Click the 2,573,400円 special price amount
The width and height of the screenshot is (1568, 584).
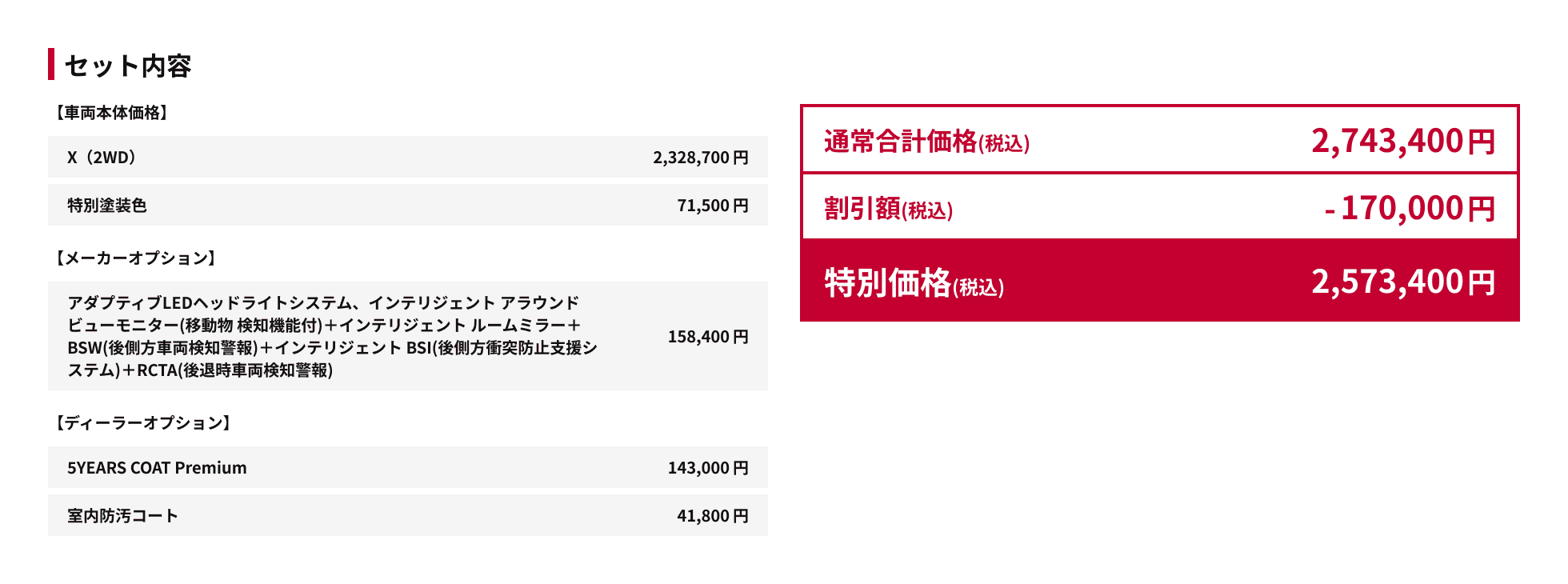coord(1402,282)
